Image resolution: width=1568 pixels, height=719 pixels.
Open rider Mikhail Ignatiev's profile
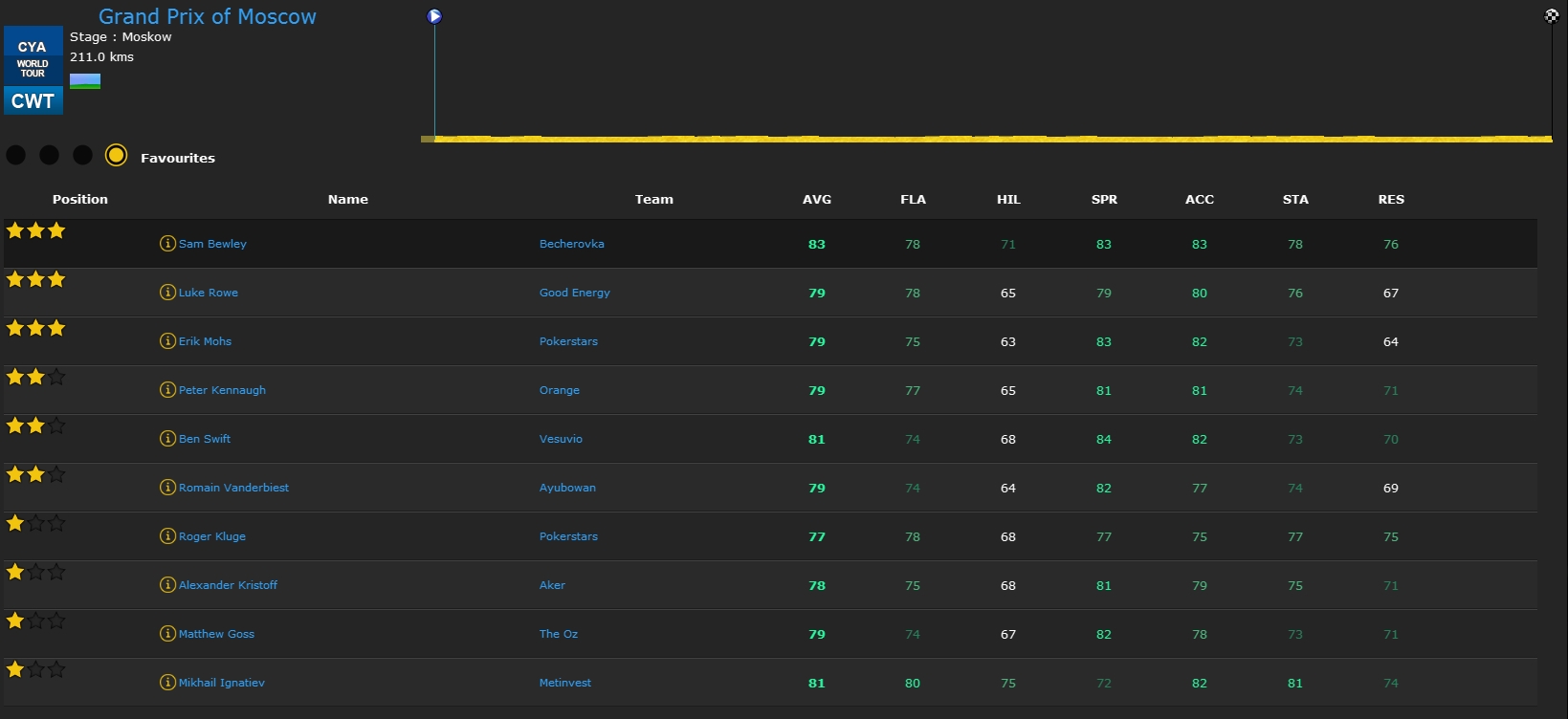pyautogui.click(x=222, y=683)
